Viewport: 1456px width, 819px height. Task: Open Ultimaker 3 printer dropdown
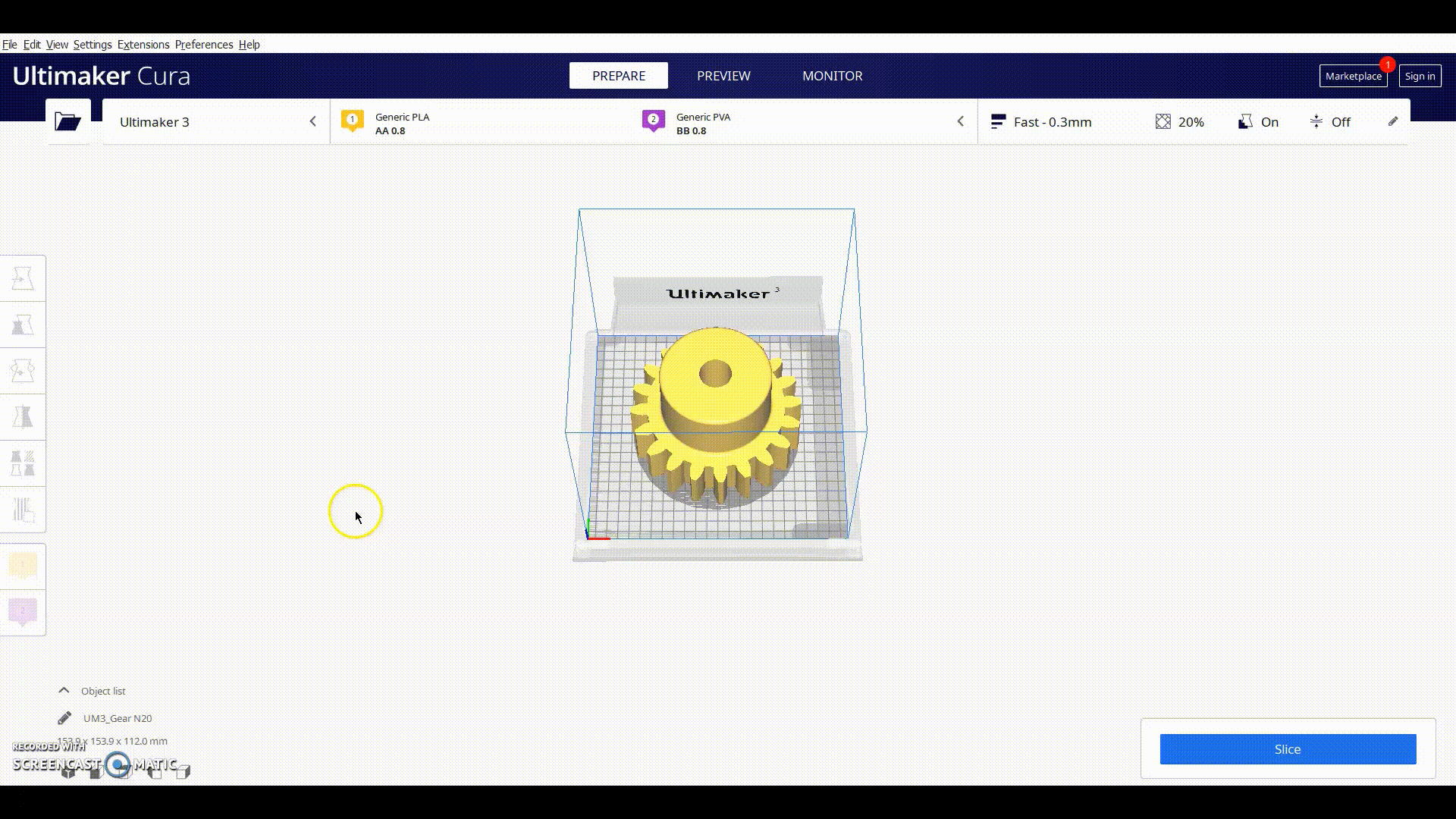pyautogui.click(x=216, y=121)
